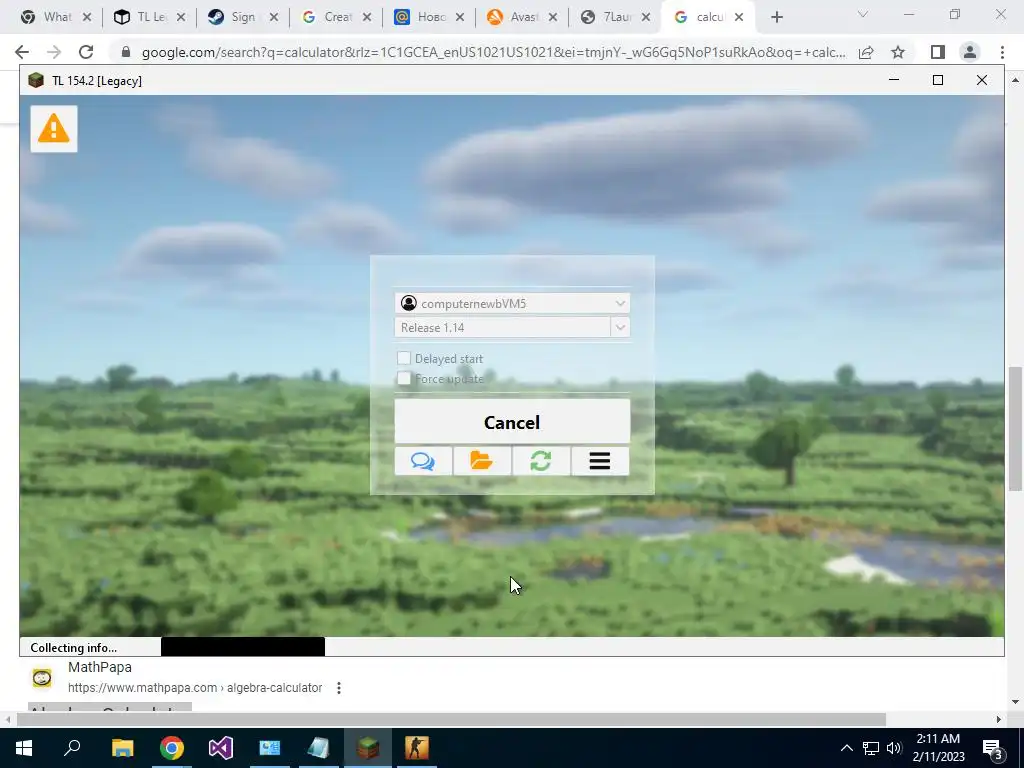
Task: Click the volume speaker tray icon
Action: click(x=894, y=748)
